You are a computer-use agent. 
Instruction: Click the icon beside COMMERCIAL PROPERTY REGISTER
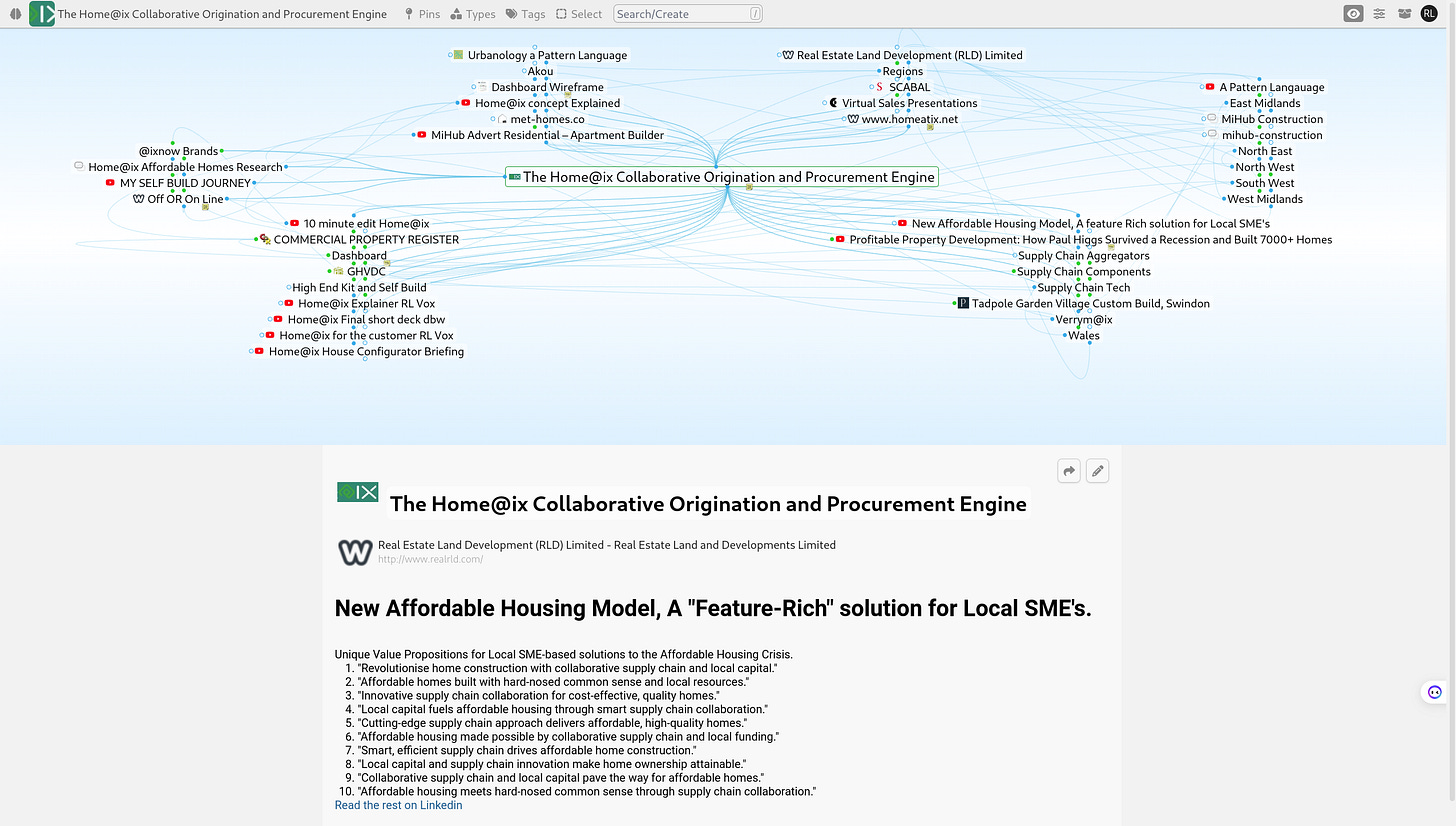(265, 240)
